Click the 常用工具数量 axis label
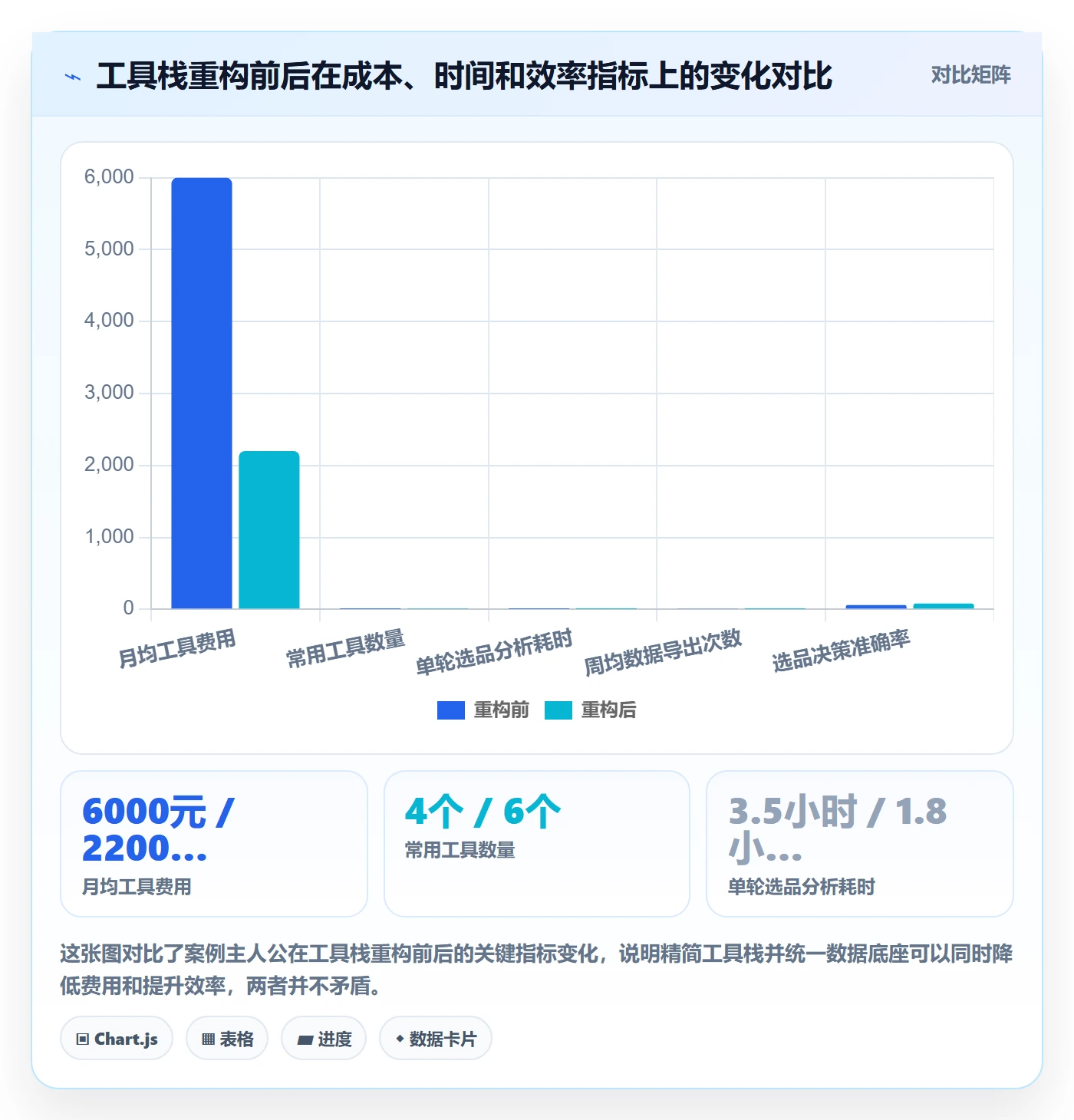This screenshot has height=1120, width=1074. (345, 649)
